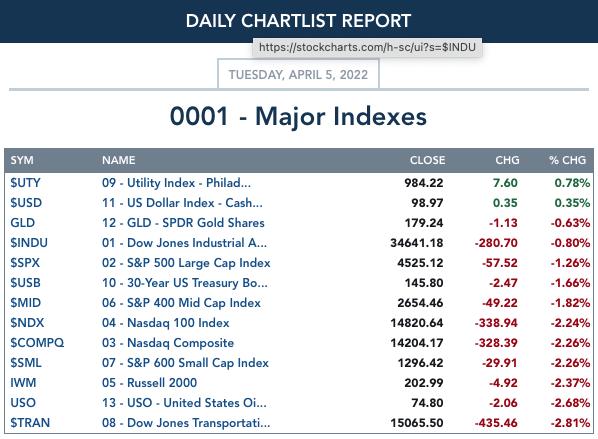The width and height of the screenshot is (598, 439).
Task: Click the NAME column header
Action: coord(118,160)
